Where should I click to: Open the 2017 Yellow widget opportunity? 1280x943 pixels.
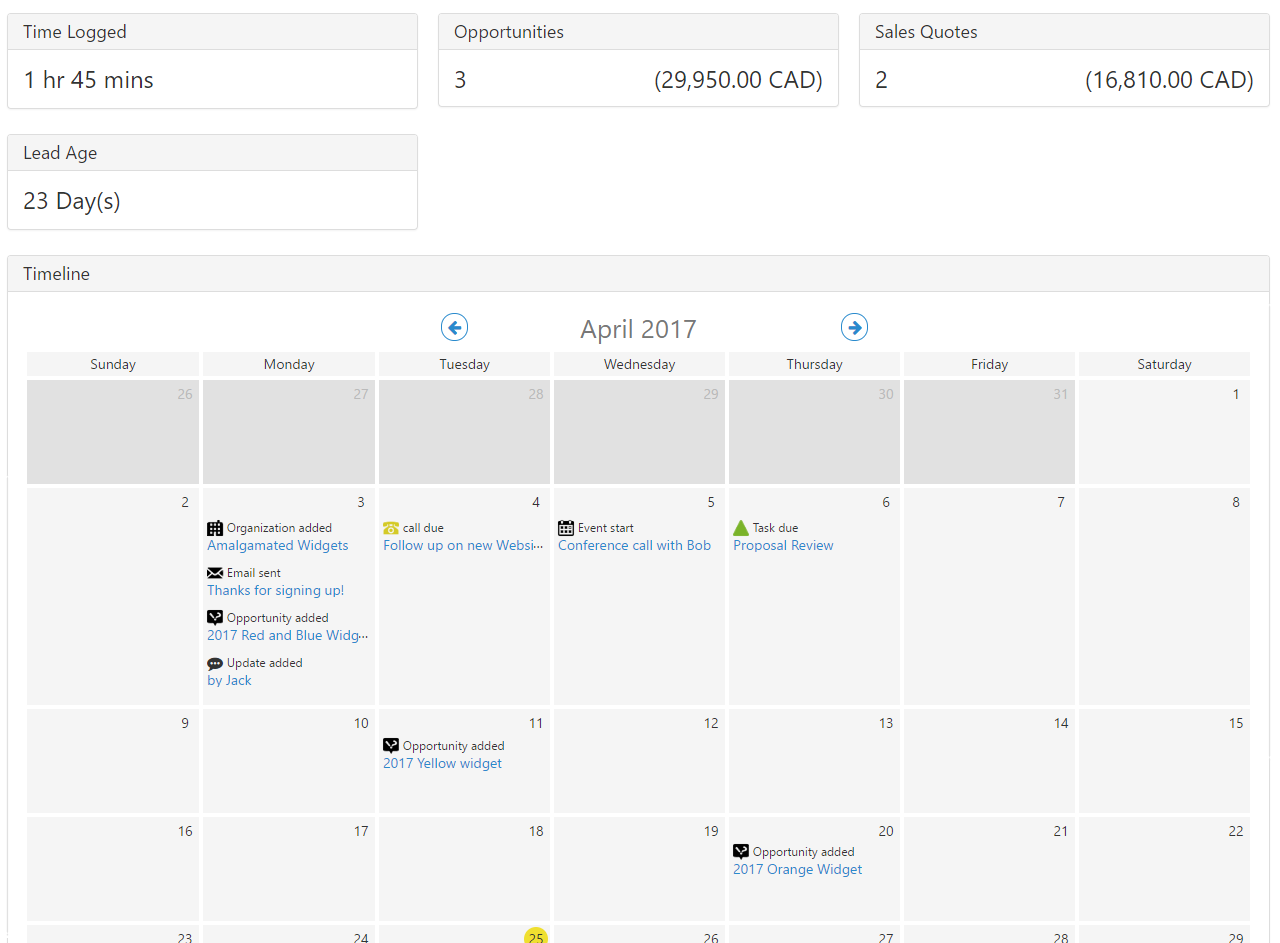click(443, 764)
